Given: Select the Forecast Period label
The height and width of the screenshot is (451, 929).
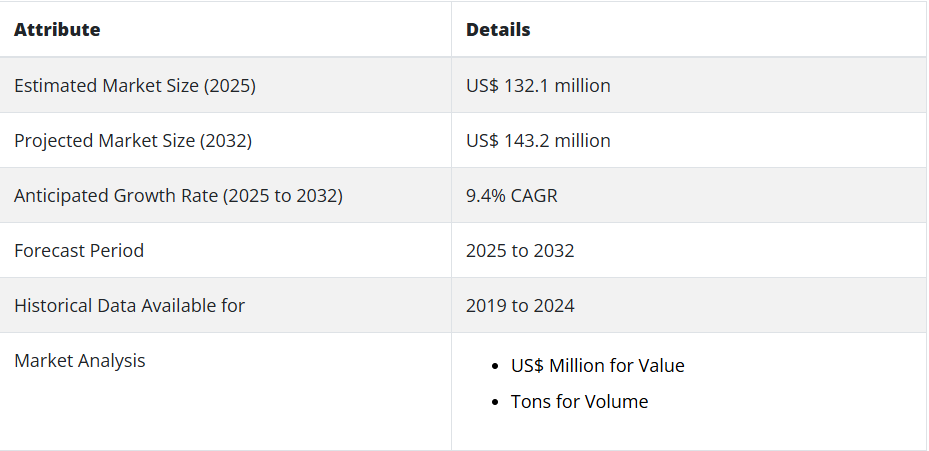Looking at the screenshot, I should pos(79,251).
